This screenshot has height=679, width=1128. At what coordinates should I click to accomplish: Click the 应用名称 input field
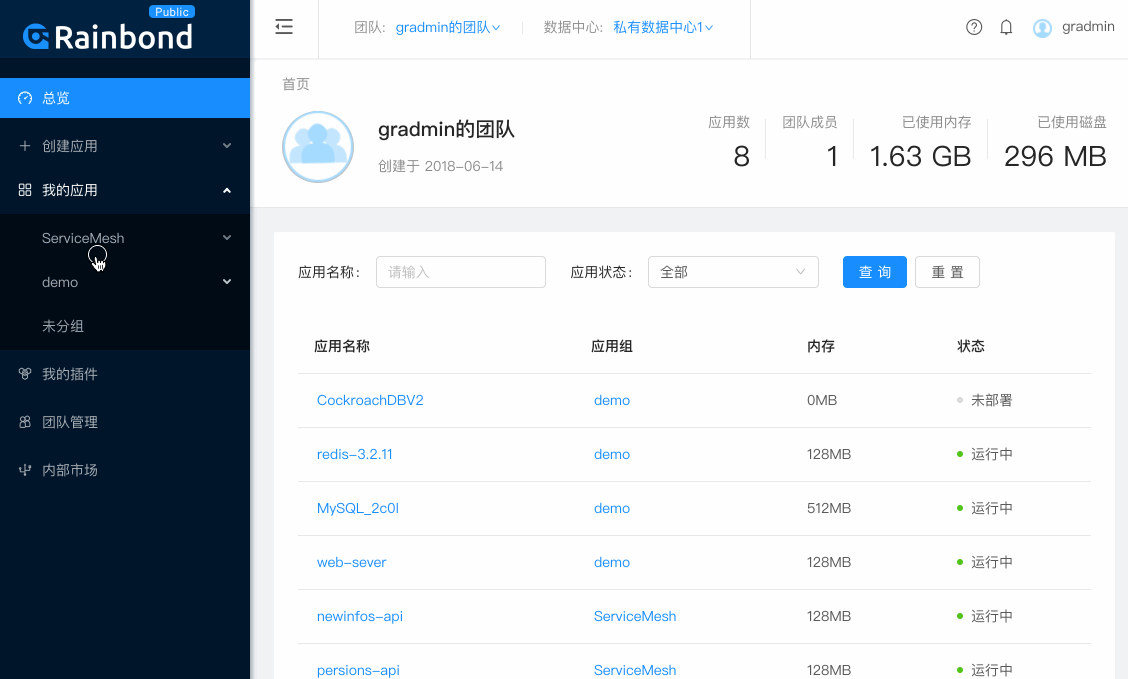[x=460, y=271]
